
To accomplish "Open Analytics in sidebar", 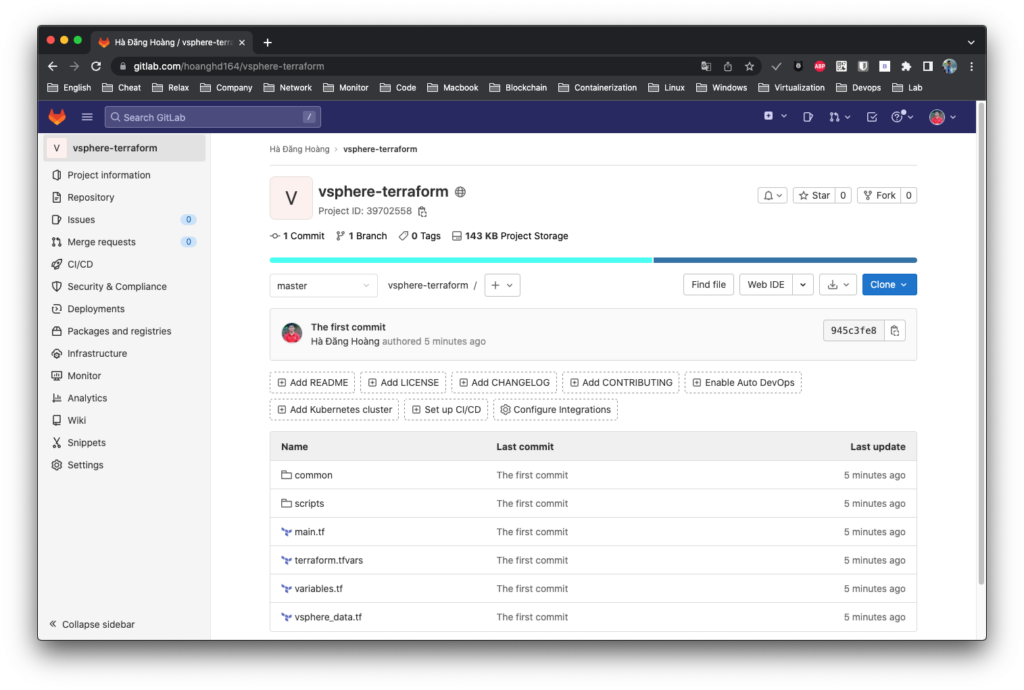I will (x=124, y=398).
